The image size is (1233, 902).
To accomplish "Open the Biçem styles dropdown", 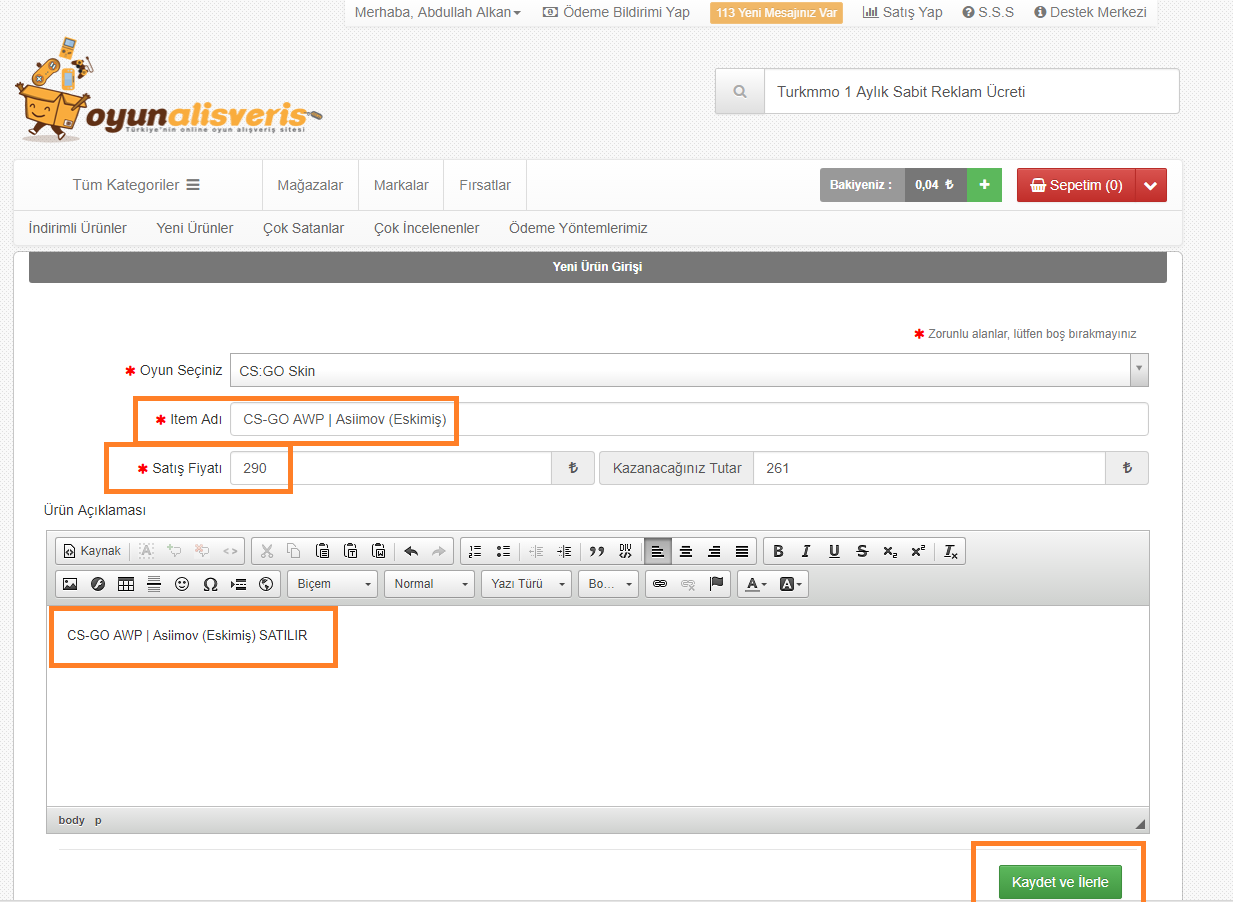I will tap(332, 583).
